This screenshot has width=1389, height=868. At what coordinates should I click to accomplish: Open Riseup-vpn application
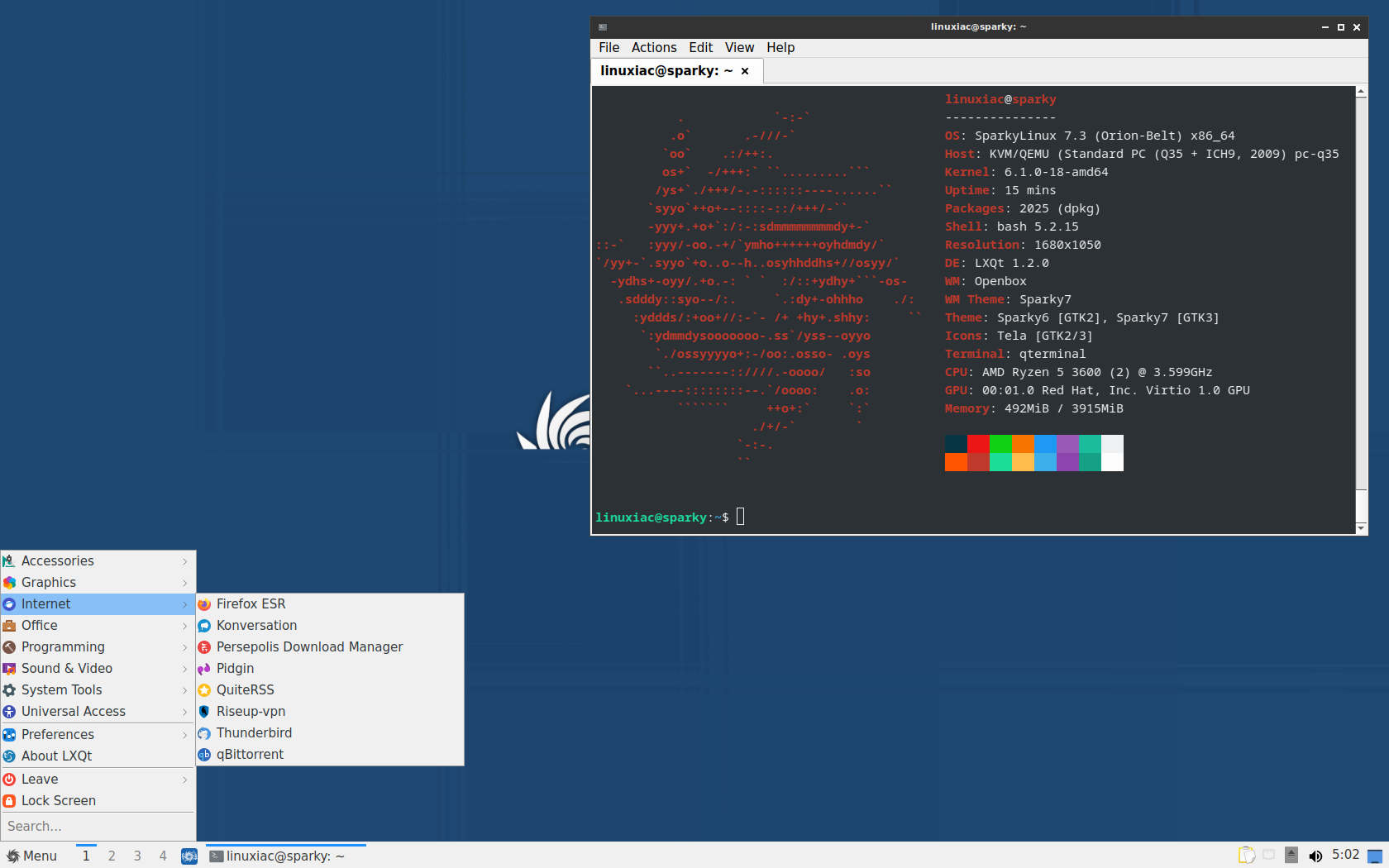click(x=330, y=712)
